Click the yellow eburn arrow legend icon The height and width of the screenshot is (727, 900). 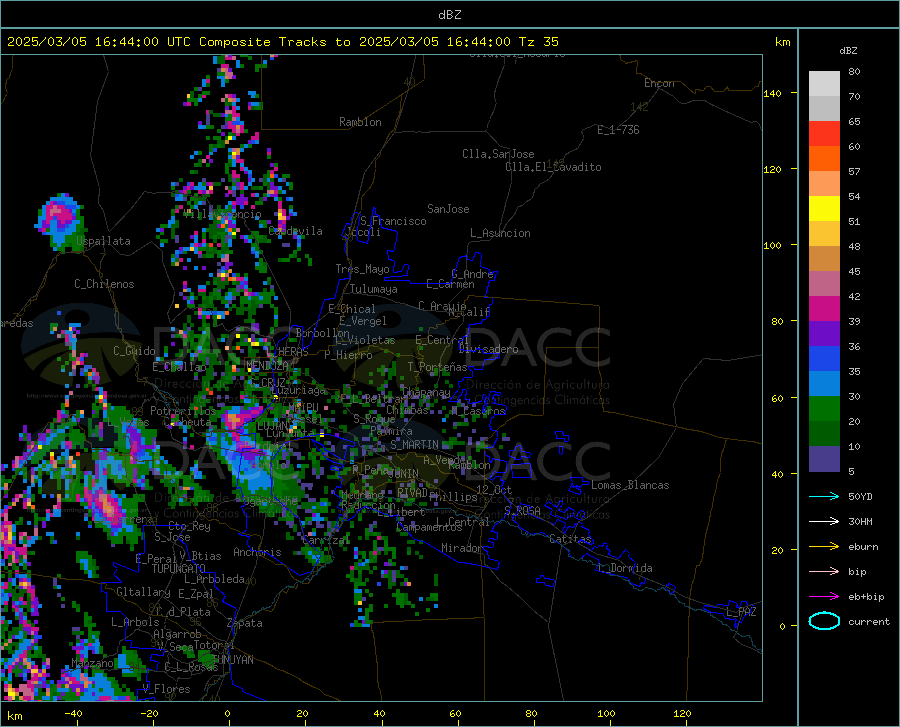824,547
